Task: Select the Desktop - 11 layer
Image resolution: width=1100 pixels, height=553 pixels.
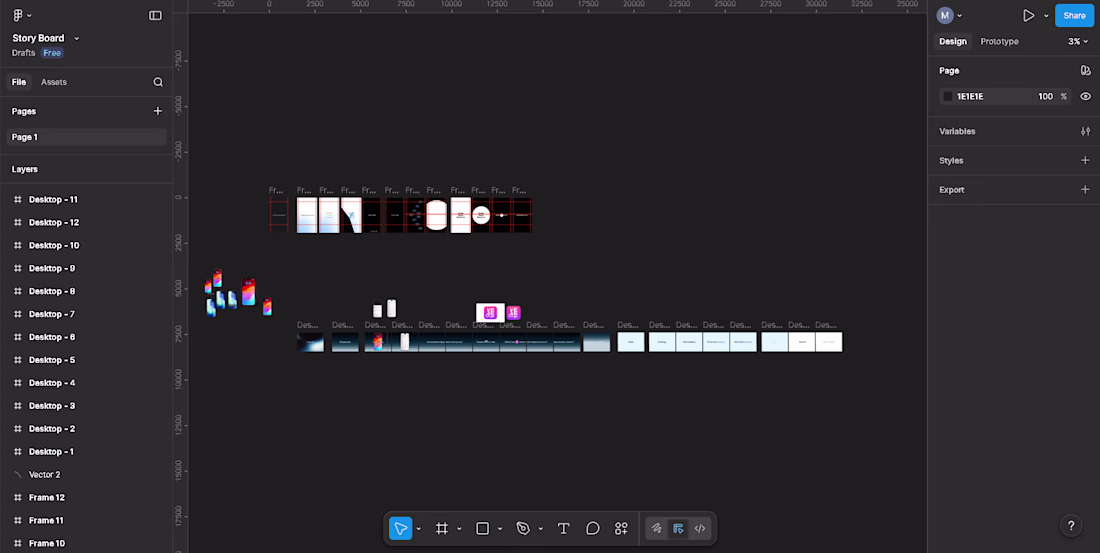Action: [53, 199]
